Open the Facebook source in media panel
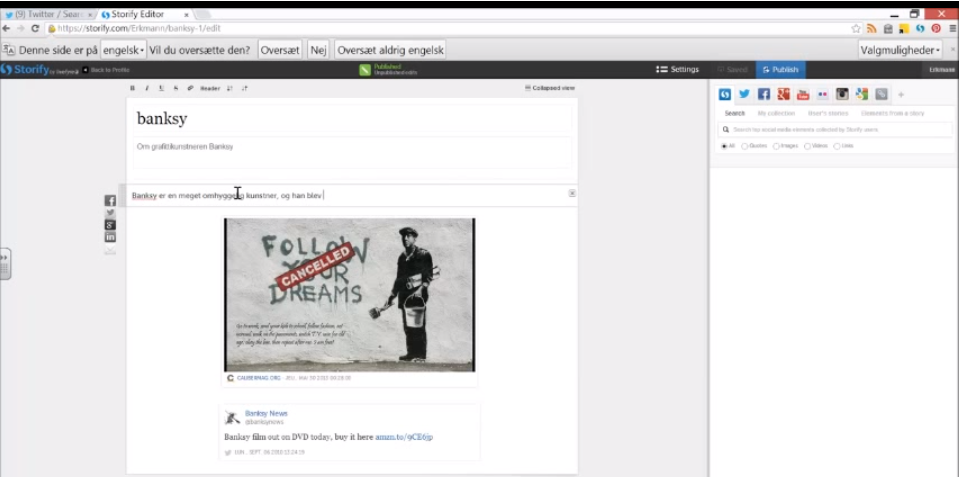Screen dimensions: 959x477 763,94
